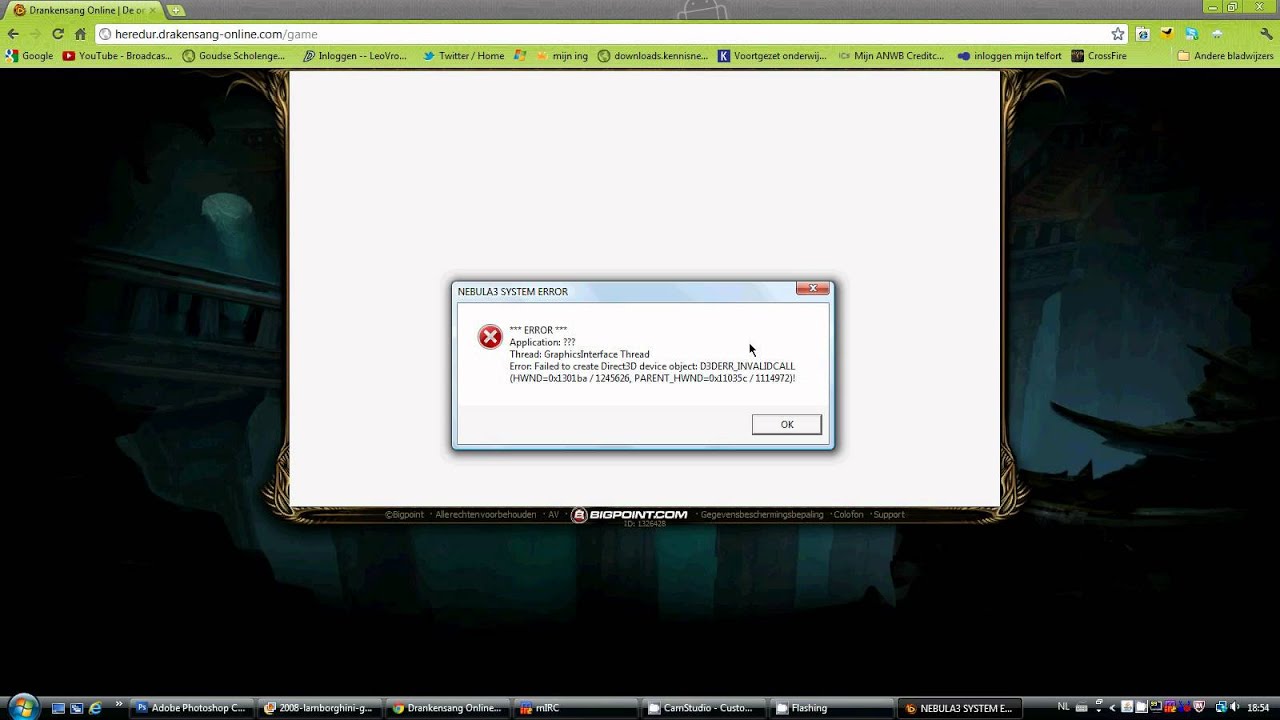Open mijn ing bookmark
Image resolution: width=1280 pixels, height=720 pixels.
[560, 56]
